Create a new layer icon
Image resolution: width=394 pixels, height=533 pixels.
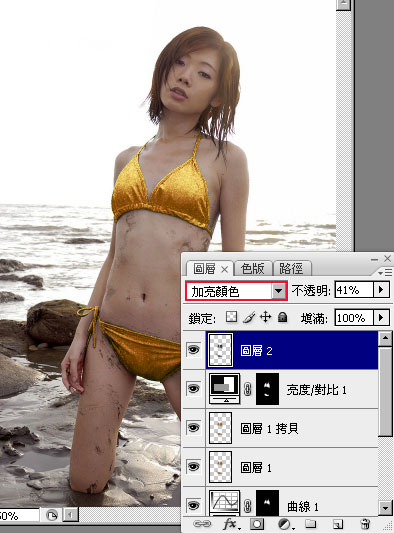pos(337,524)
